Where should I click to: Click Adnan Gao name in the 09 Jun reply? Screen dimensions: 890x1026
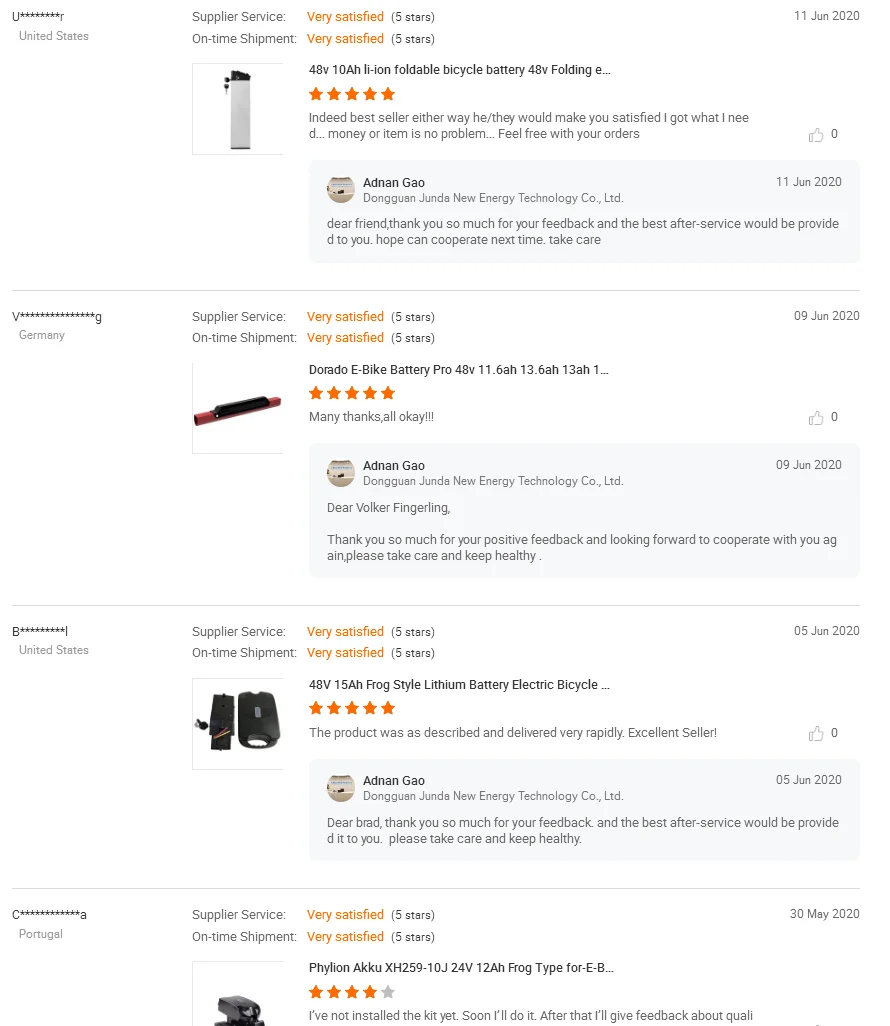[394, 466]
